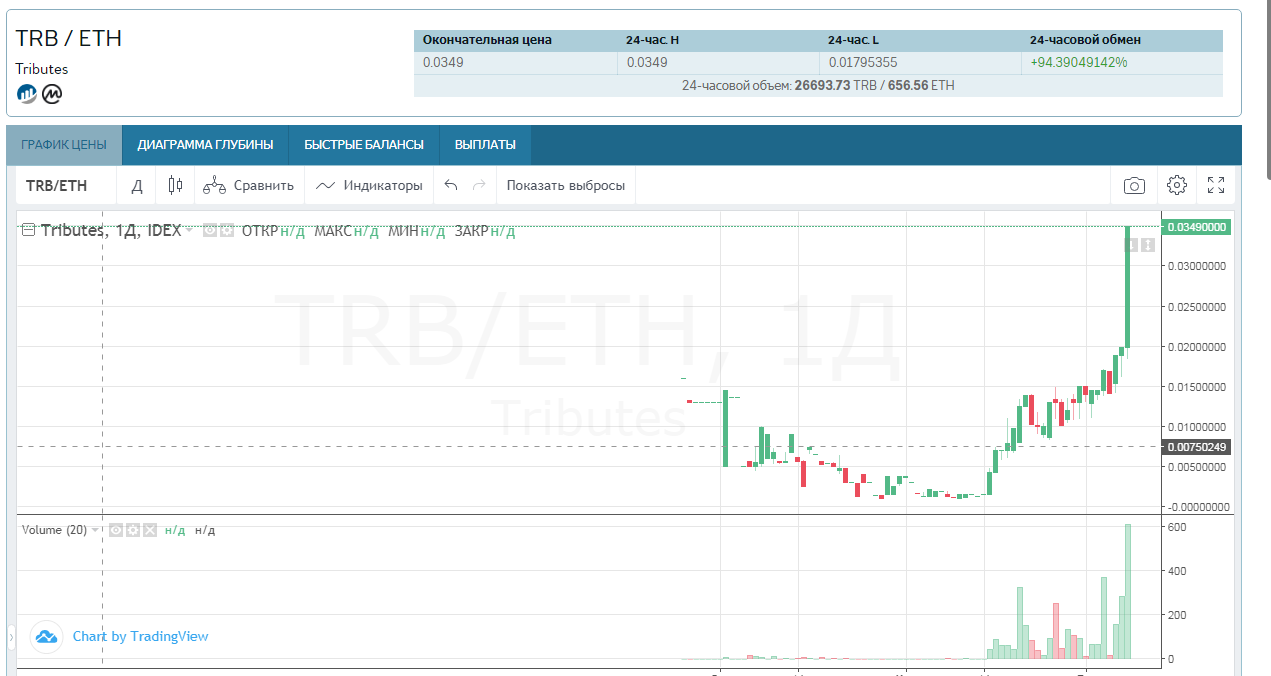1271x676 pixels.
Task: Remove the Volume indicator
Action: [149, 530]
